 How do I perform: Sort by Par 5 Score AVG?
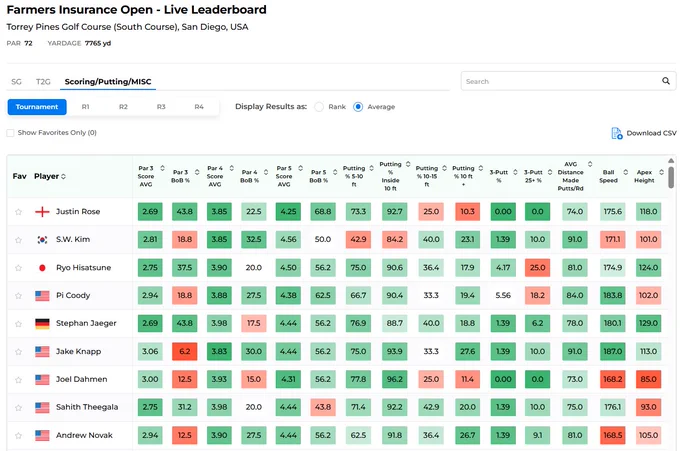pyautogui.click(x=301, y=168)
